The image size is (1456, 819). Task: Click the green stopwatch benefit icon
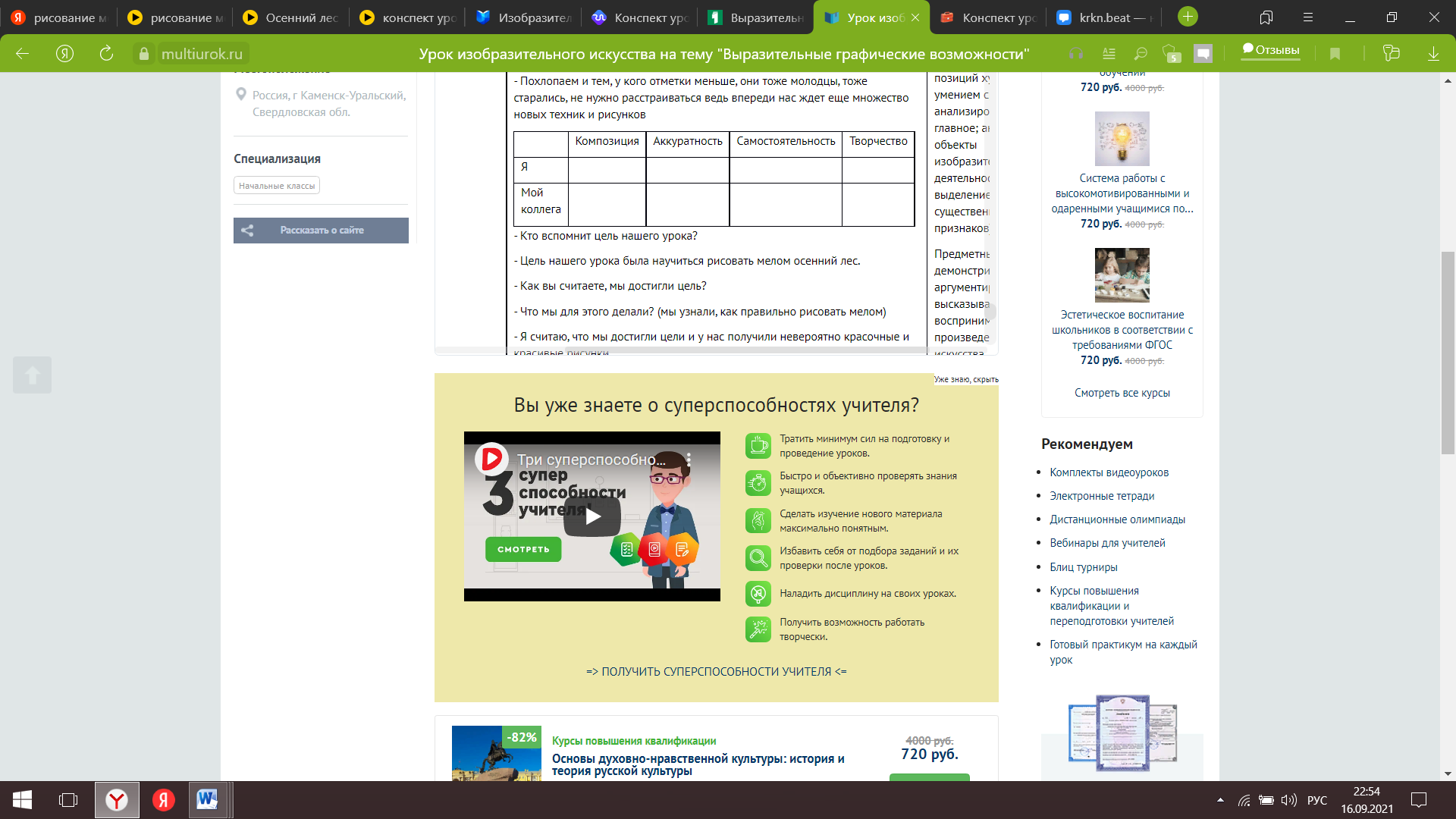(758, 483)
